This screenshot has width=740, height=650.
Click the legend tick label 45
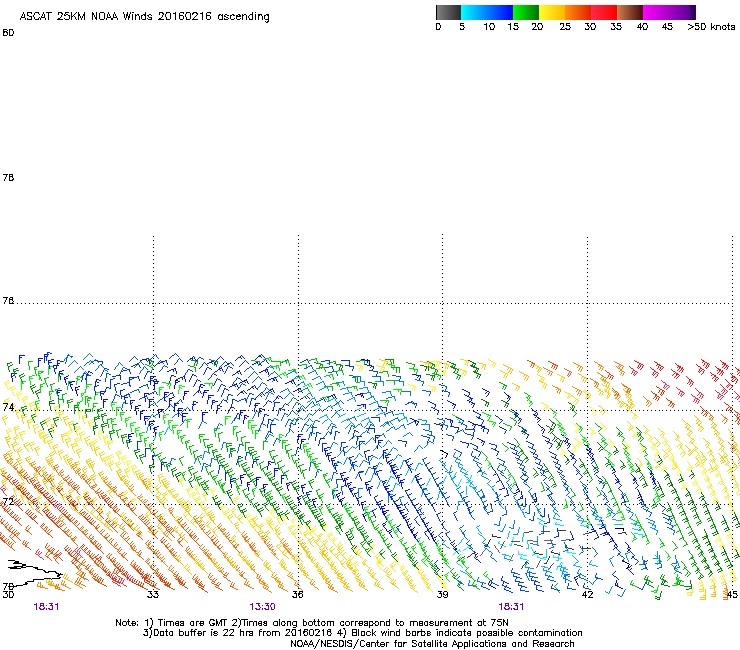(667, 27)
